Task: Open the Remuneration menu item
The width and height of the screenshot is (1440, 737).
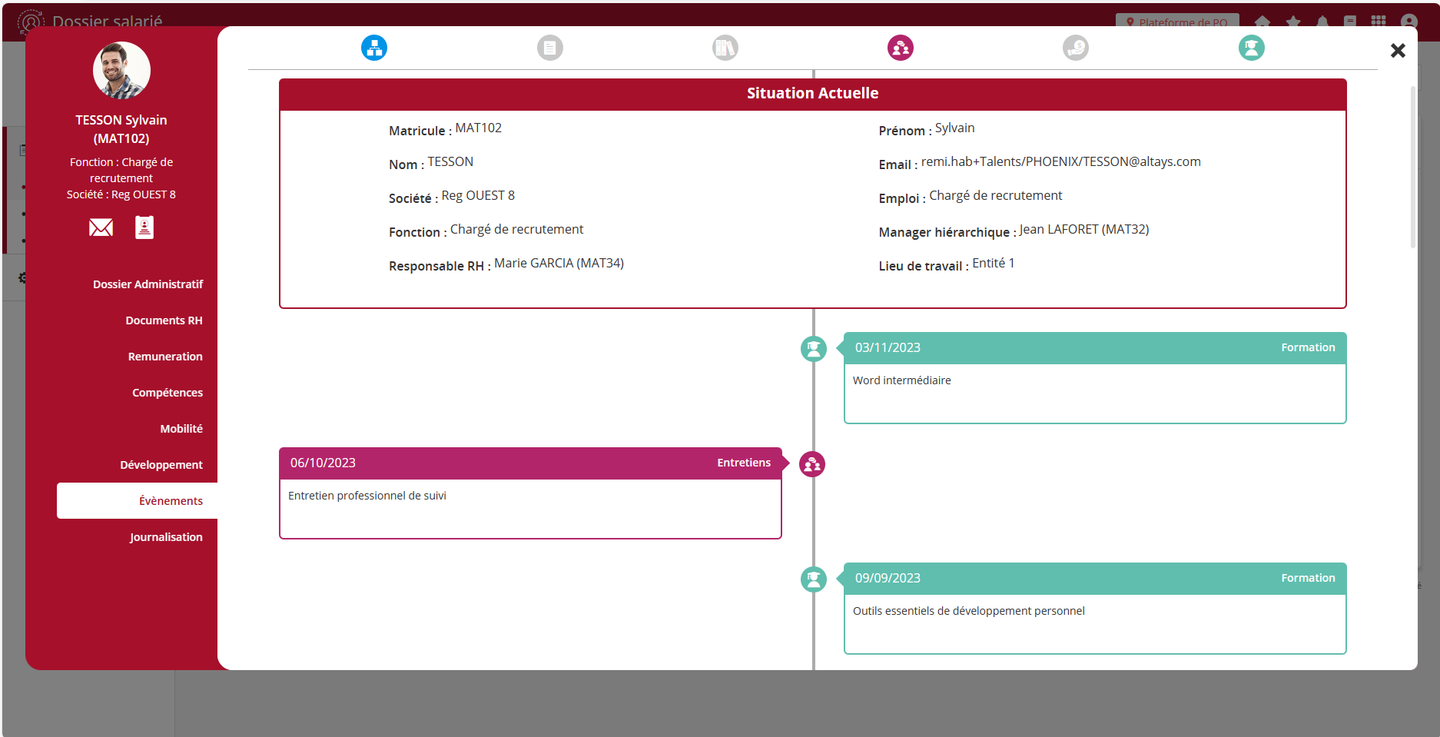Action: 165,357
